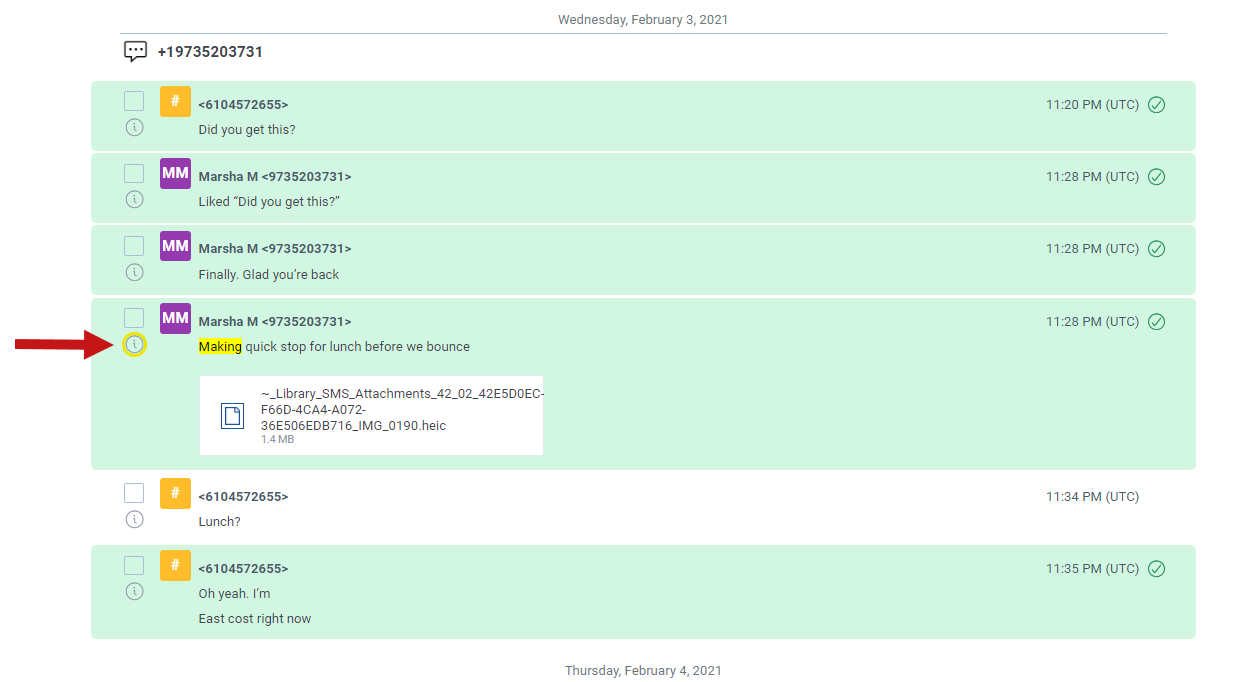1258x682 pixels.
Task: Click the 11:20 PM (UTC) timestamp
Action: [1092, 104]
